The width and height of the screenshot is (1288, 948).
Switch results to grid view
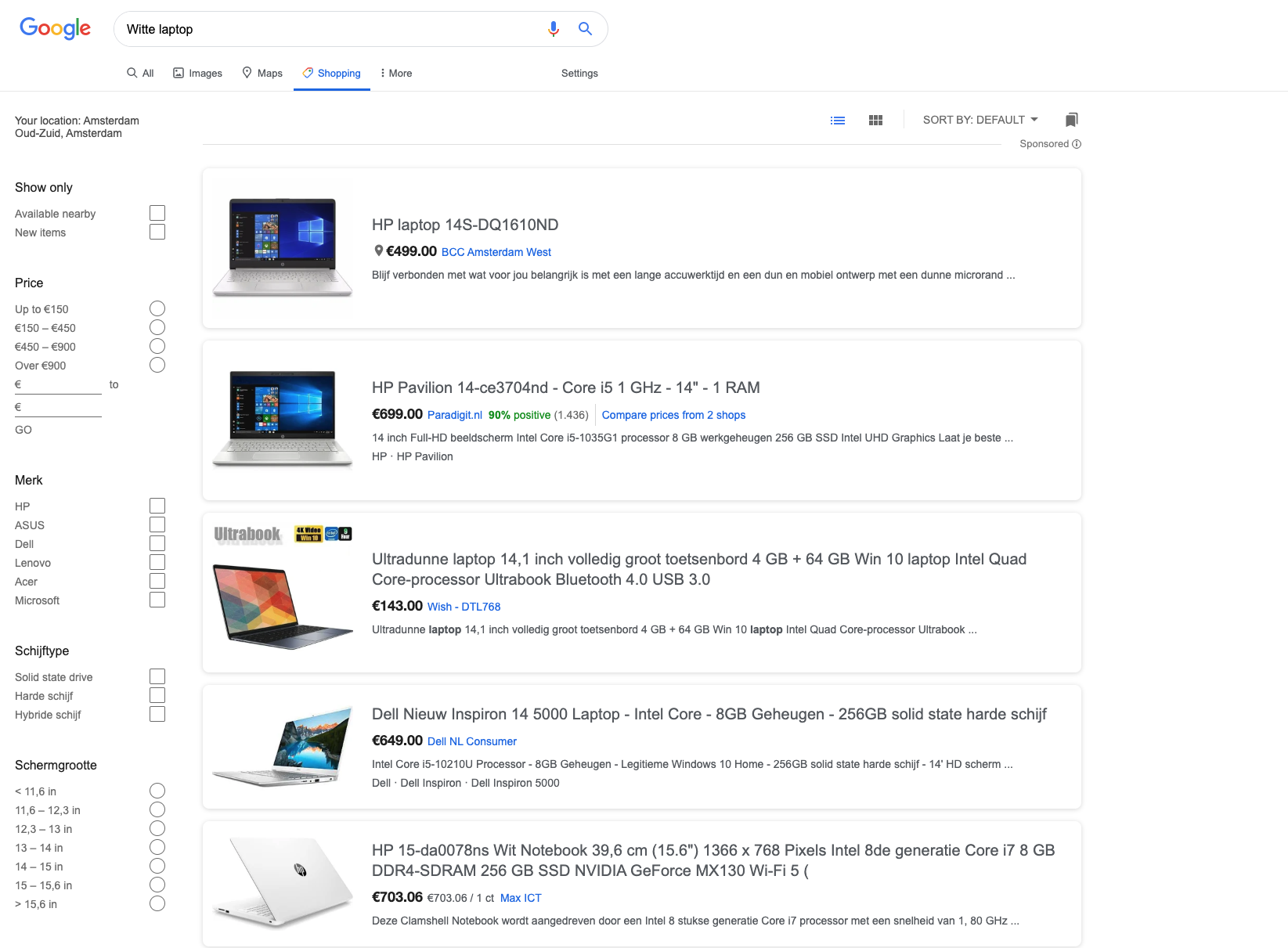(875, 120)
